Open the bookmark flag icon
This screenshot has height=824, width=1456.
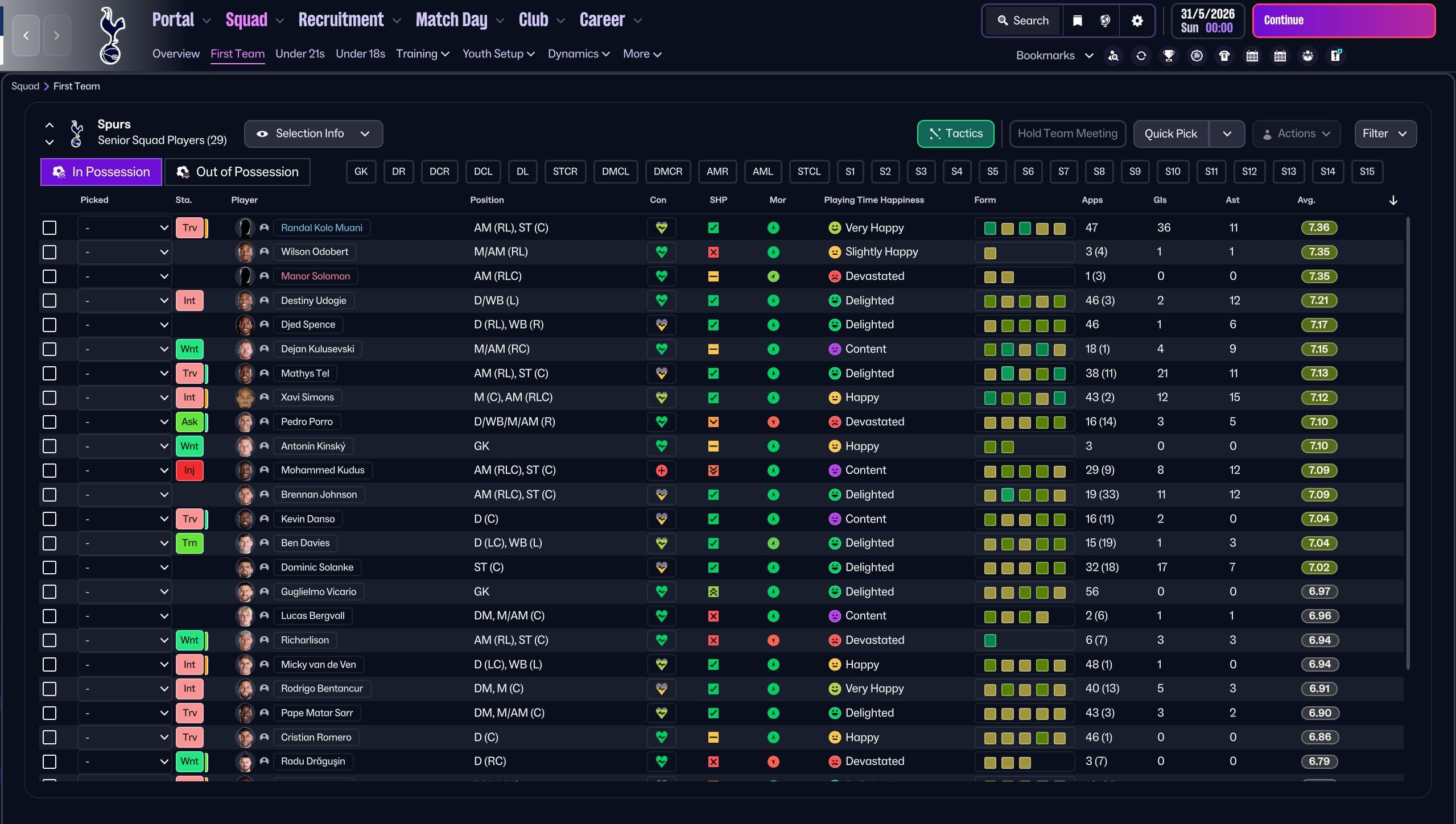coord(1077,21)
